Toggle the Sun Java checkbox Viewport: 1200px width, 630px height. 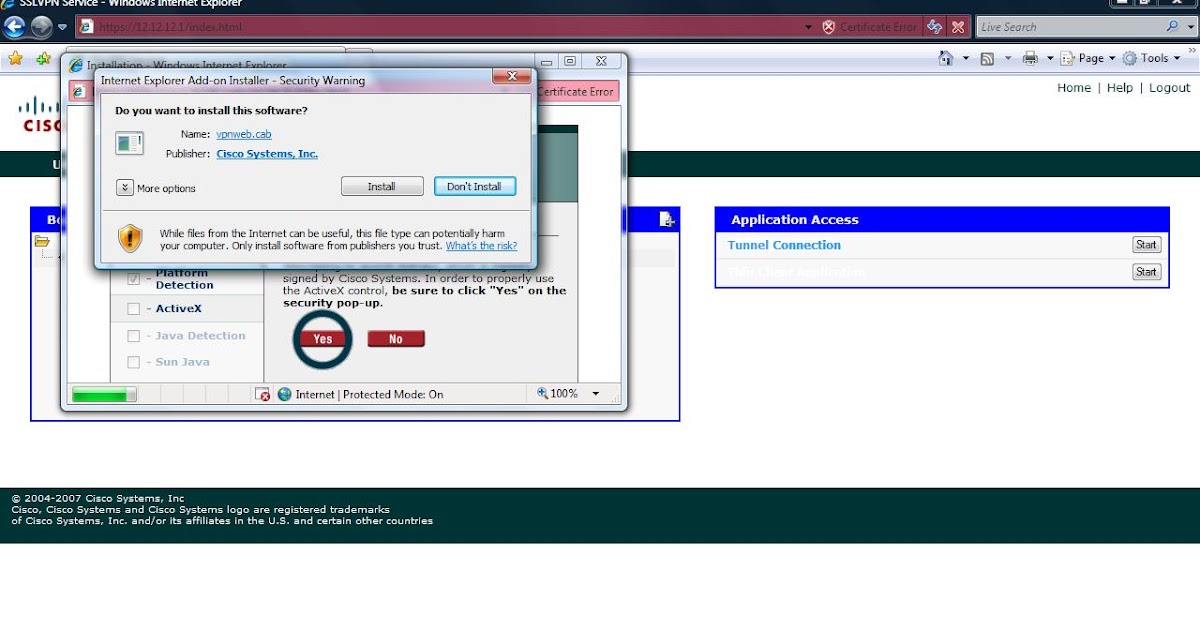click(x=134, y=362)
